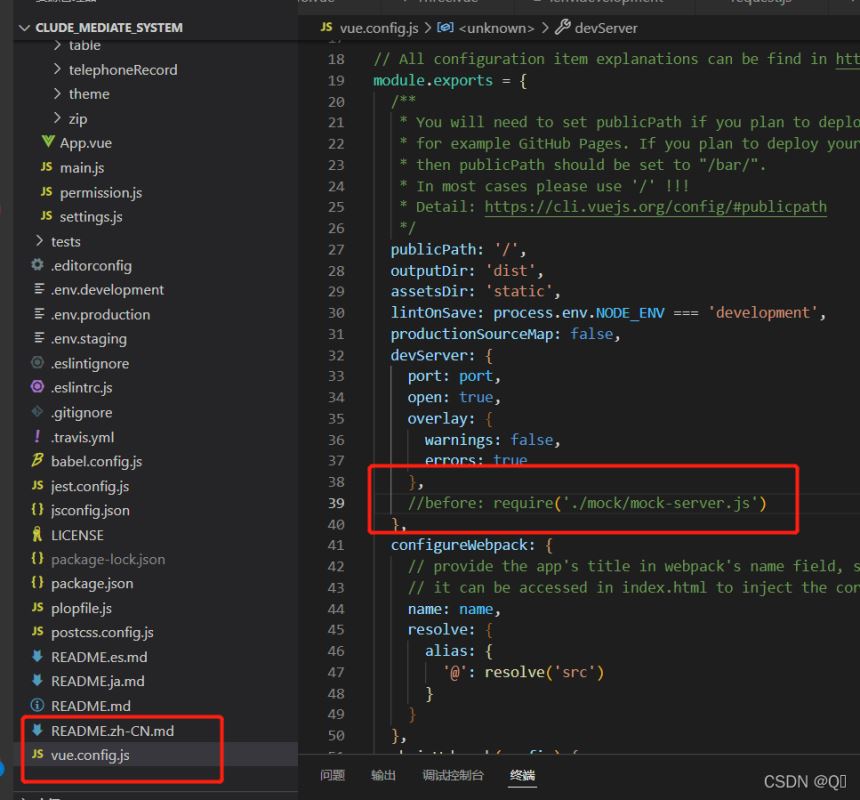Switch to the 问题 (Problems) panel tab
Viewport: 860px width, 800px height.
(332, 775)
